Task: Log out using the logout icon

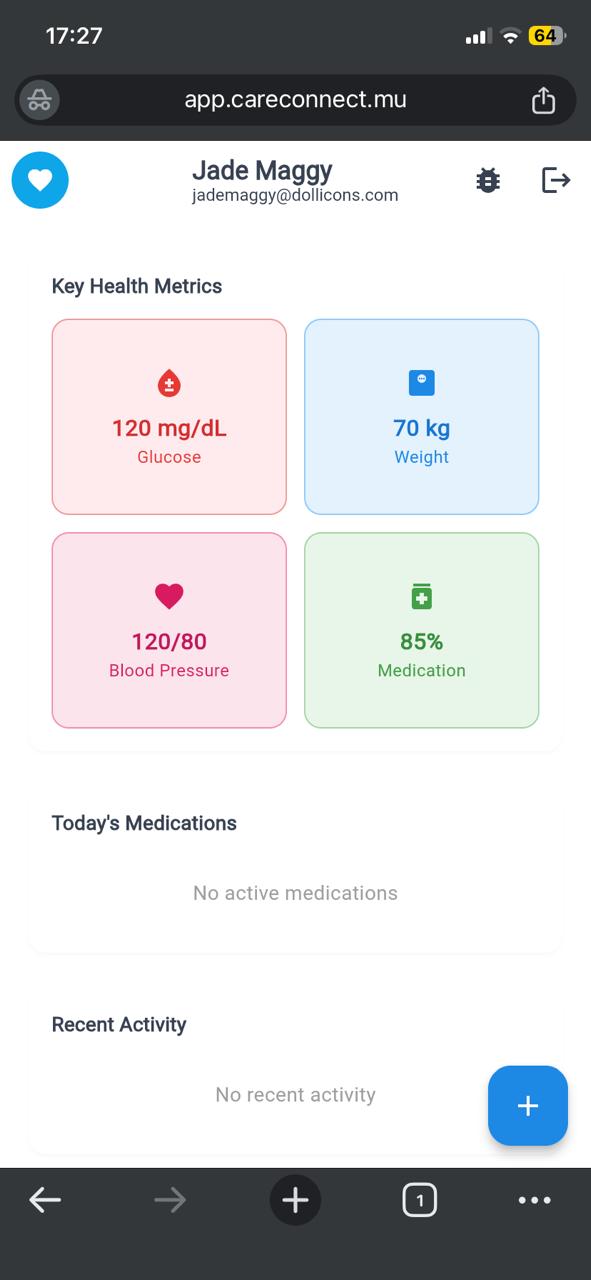Action: pyautogui.click(x=555, y=180)
